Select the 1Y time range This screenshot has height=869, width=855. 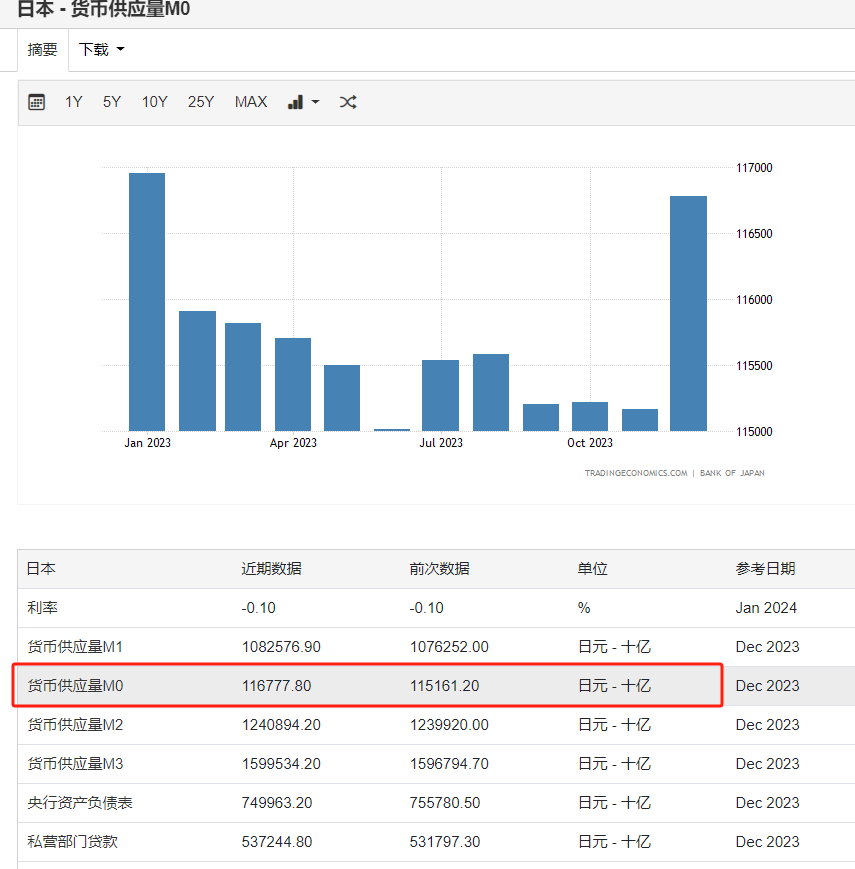(x=74, y=102)
